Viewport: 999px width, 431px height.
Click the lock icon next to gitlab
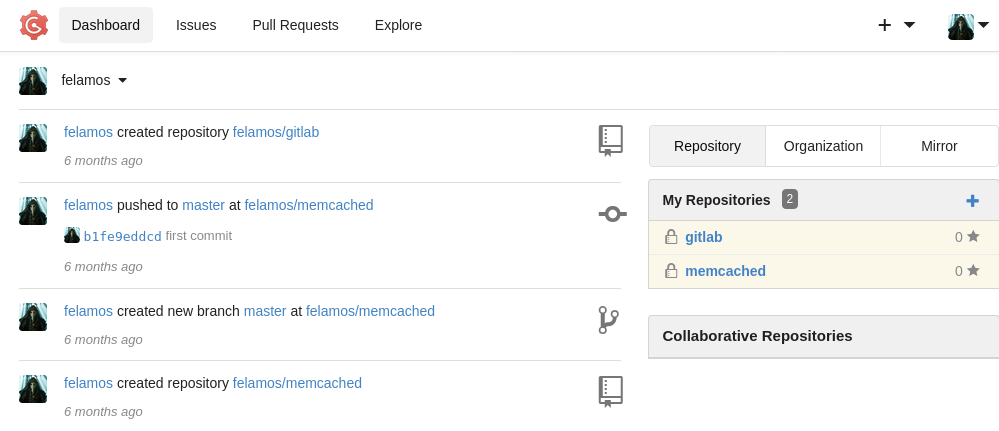coord(671,237)
